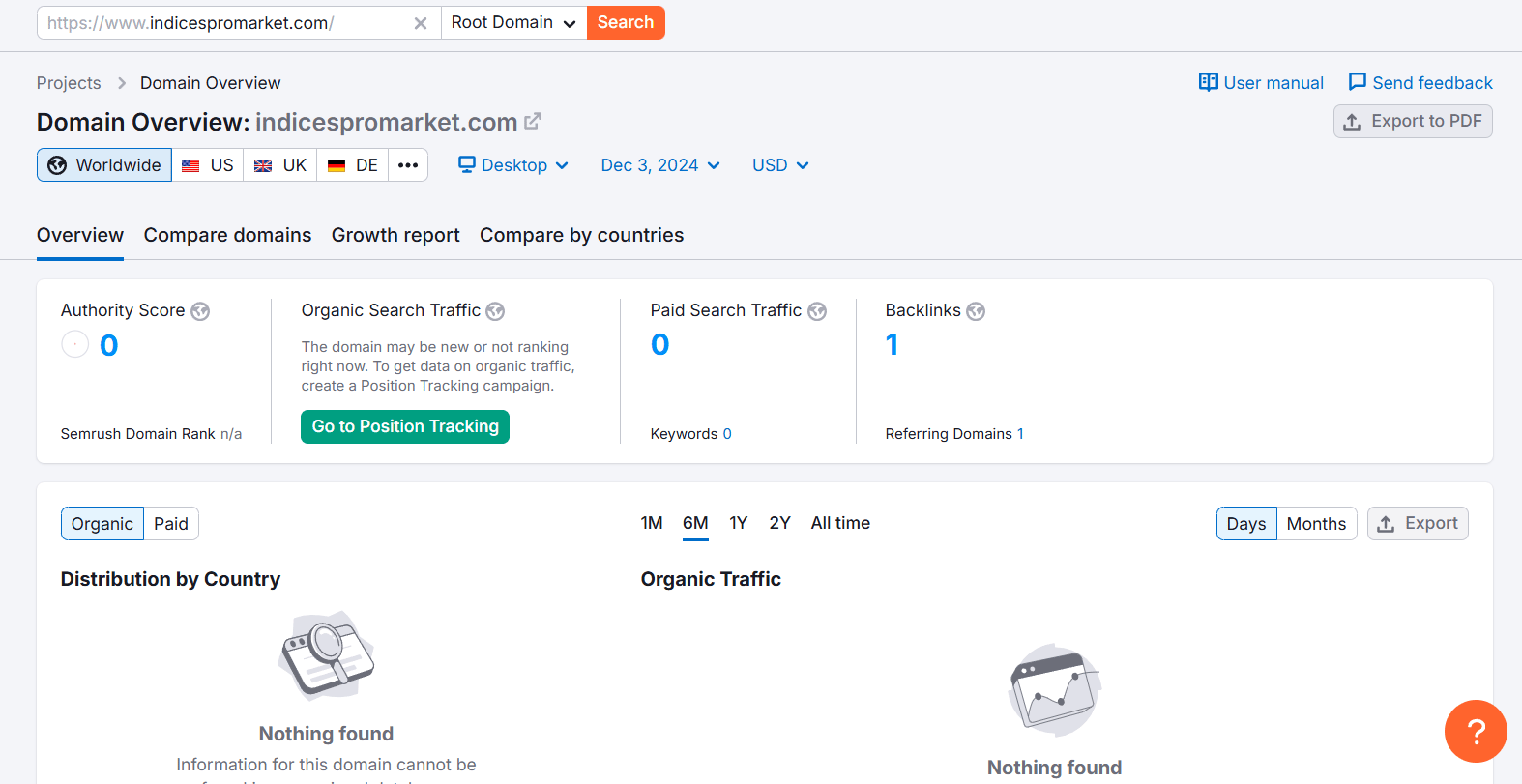Select the All time range
1522x784 pixels.
840,523
